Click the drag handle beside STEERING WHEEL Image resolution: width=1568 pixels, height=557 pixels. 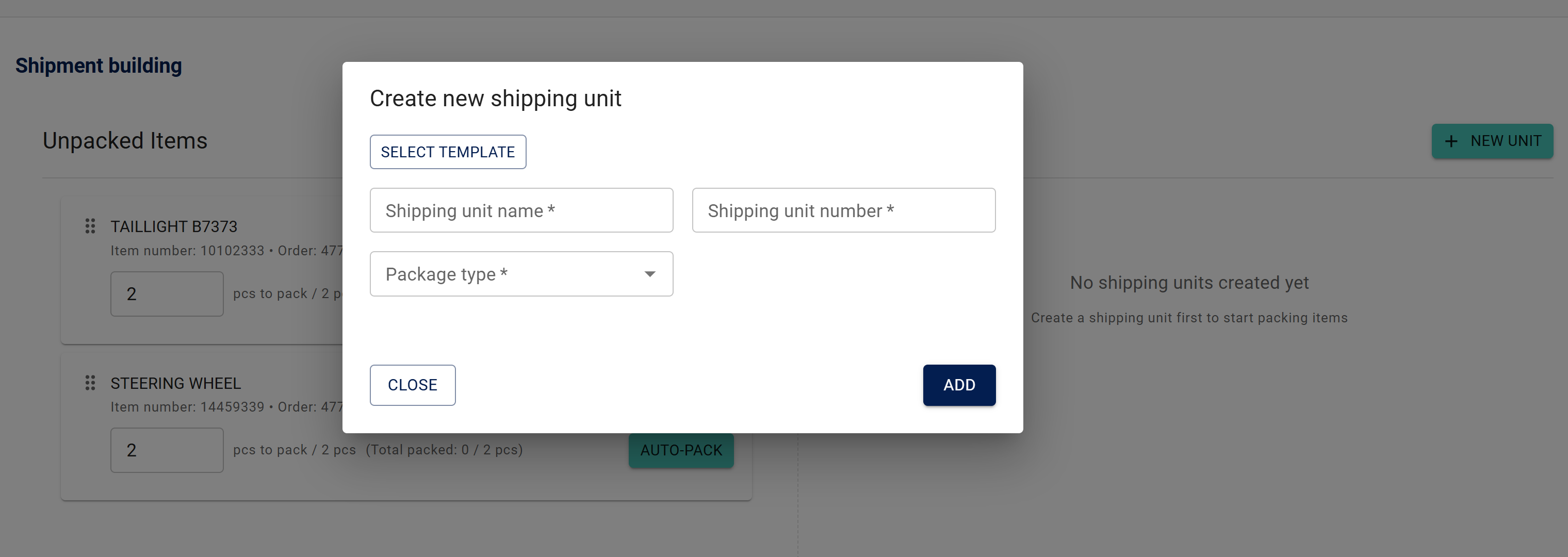(x=90, y=383)
